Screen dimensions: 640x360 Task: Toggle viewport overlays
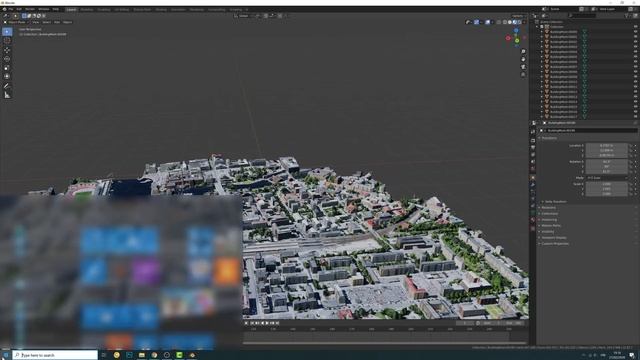point(487,22)
